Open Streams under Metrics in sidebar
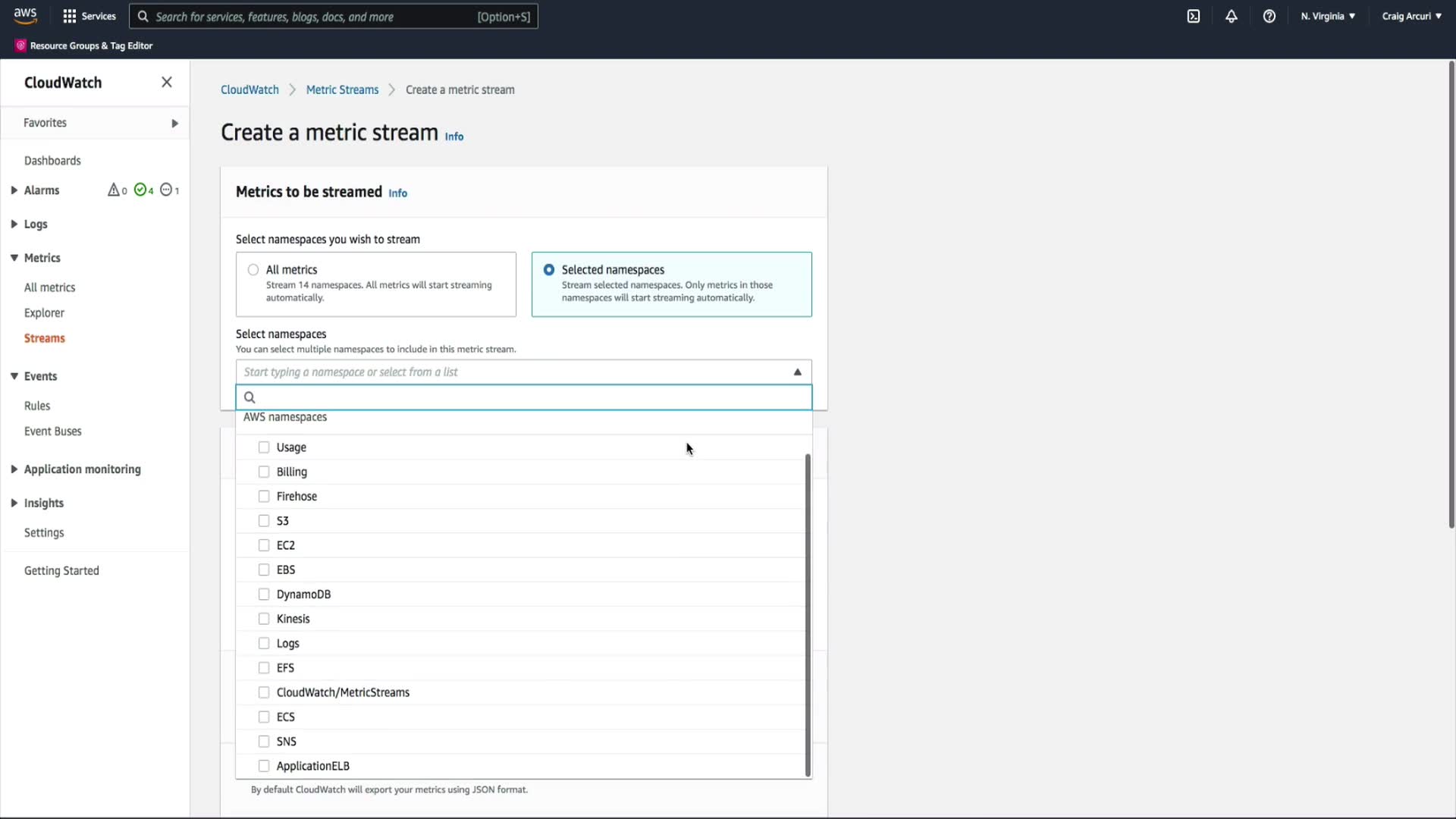The height and width of the screenshot is (819, 1456). tap(44, 338)
